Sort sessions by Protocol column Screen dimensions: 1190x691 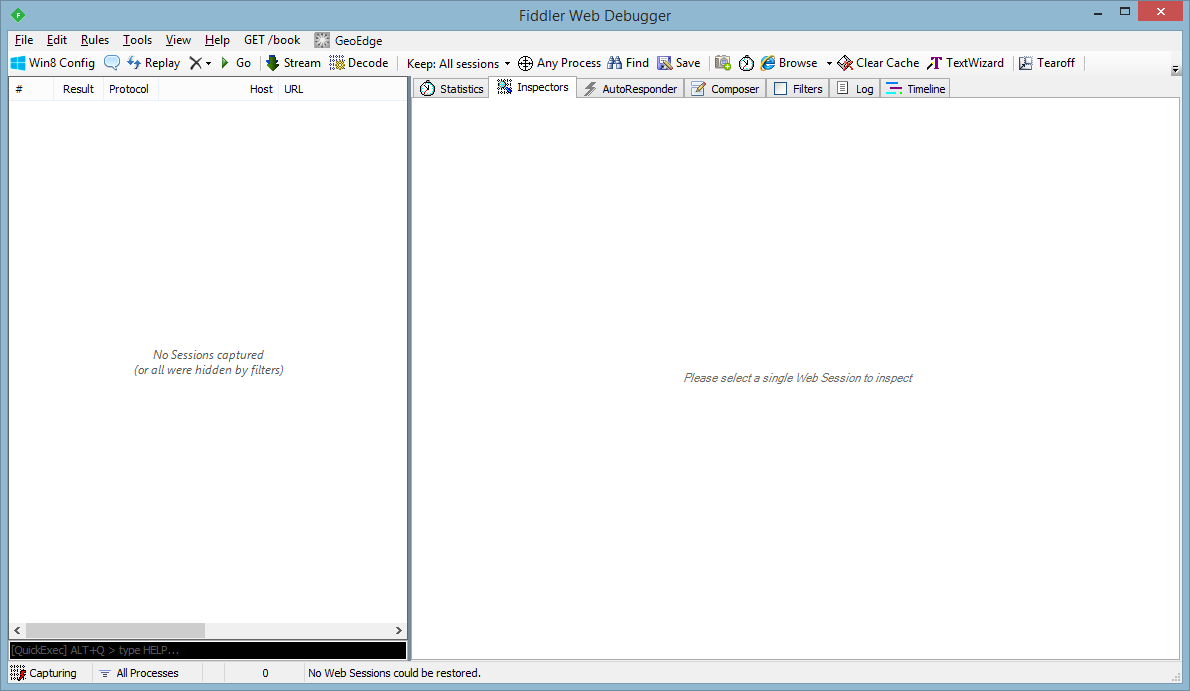(131, 89)
